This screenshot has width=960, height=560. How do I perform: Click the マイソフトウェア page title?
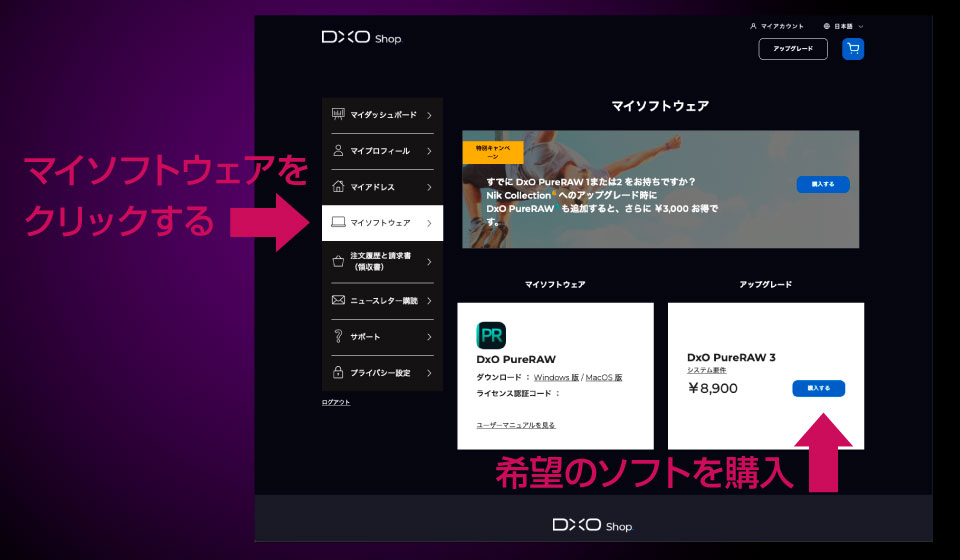click(660, 106)
